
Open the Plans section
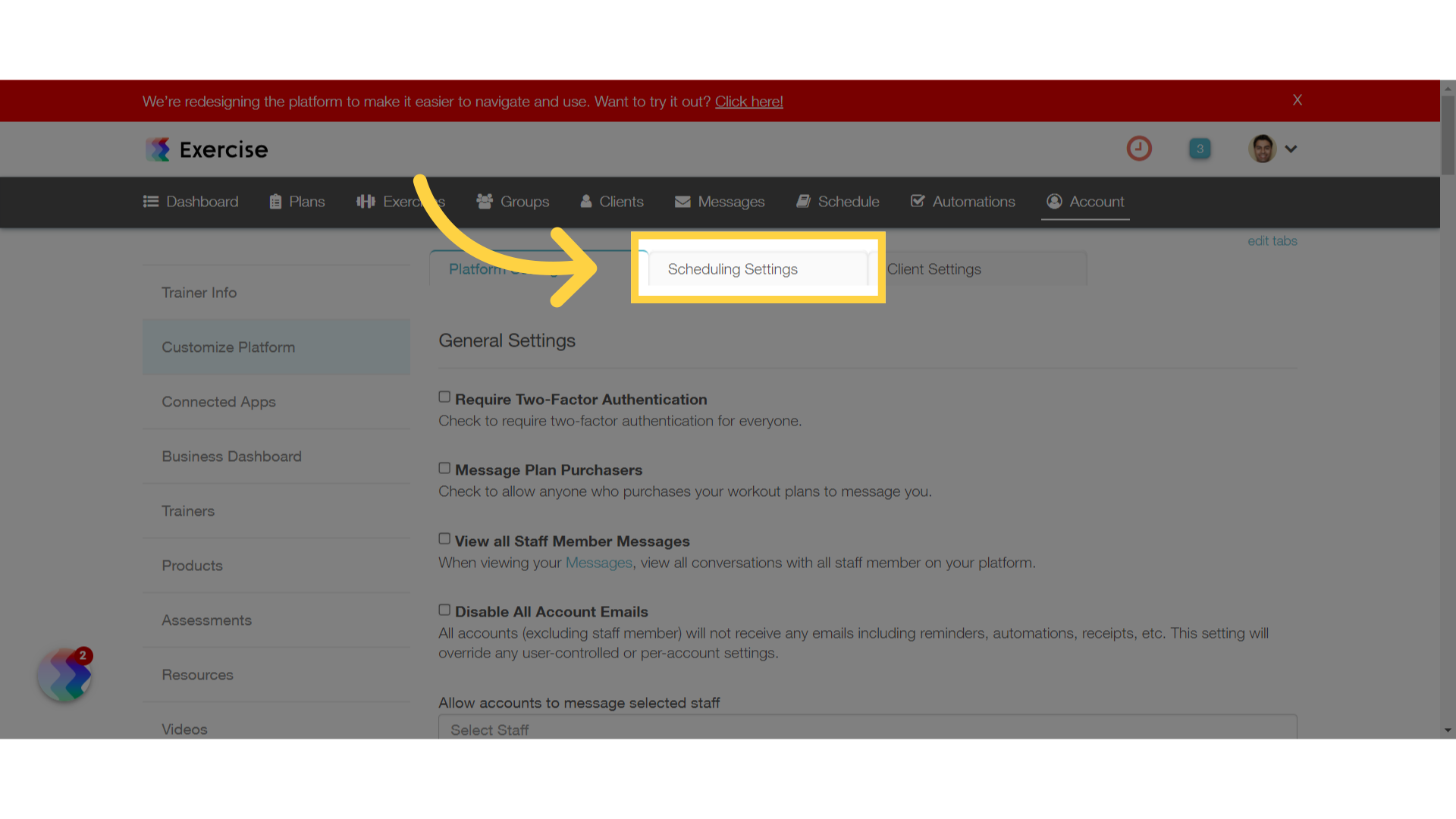(296, 201)
